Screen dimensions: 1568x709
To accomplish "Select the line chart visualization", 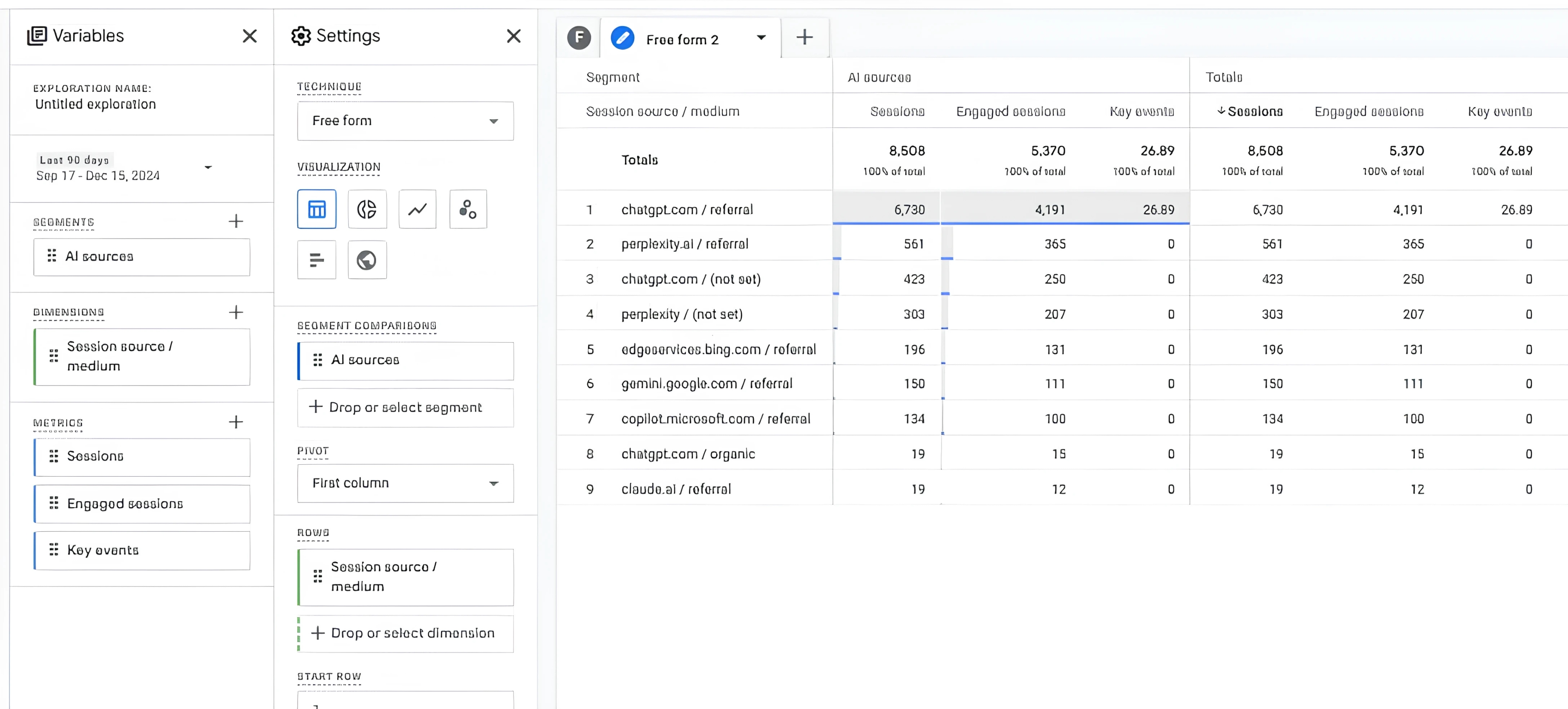I will (418, 210).
